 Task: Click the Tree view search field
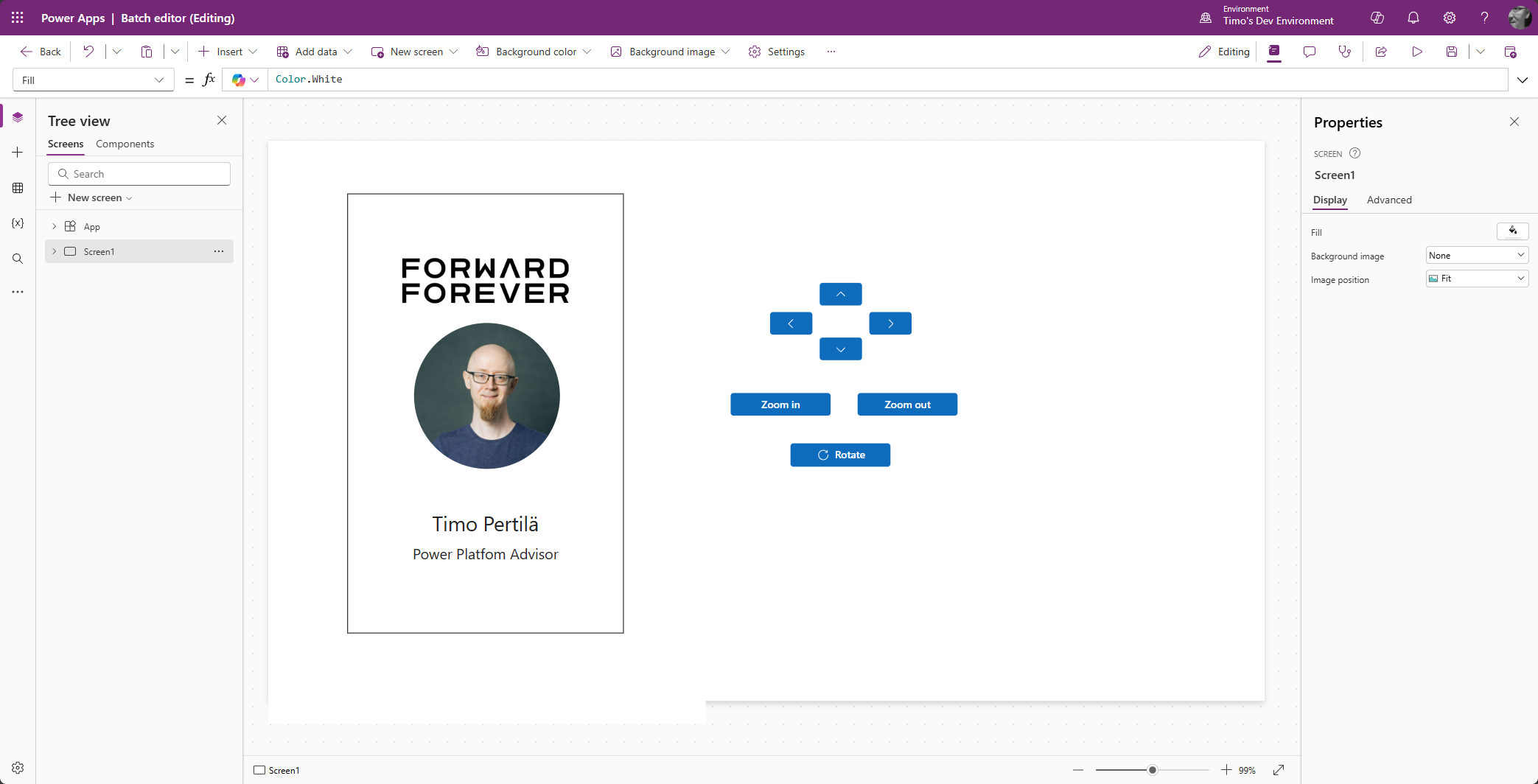pos(139,174)
